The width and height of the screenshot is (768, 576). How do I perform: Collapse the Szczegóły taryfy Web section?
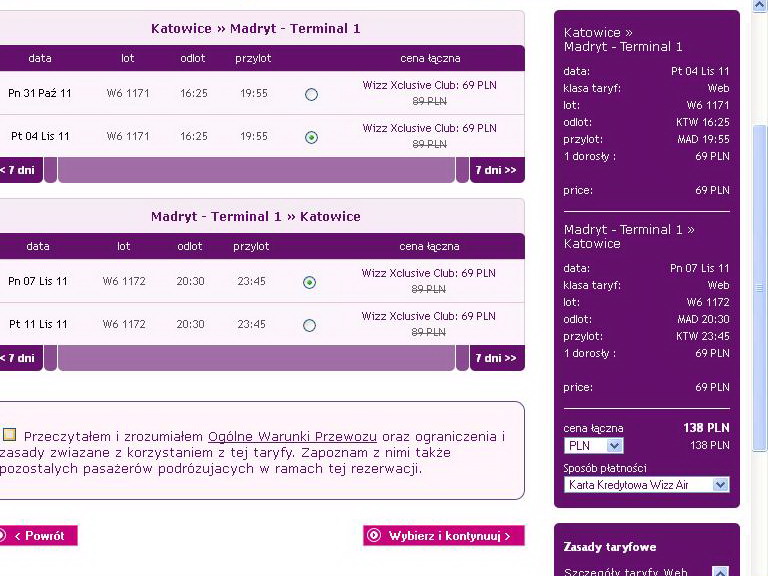pos(720,572)
